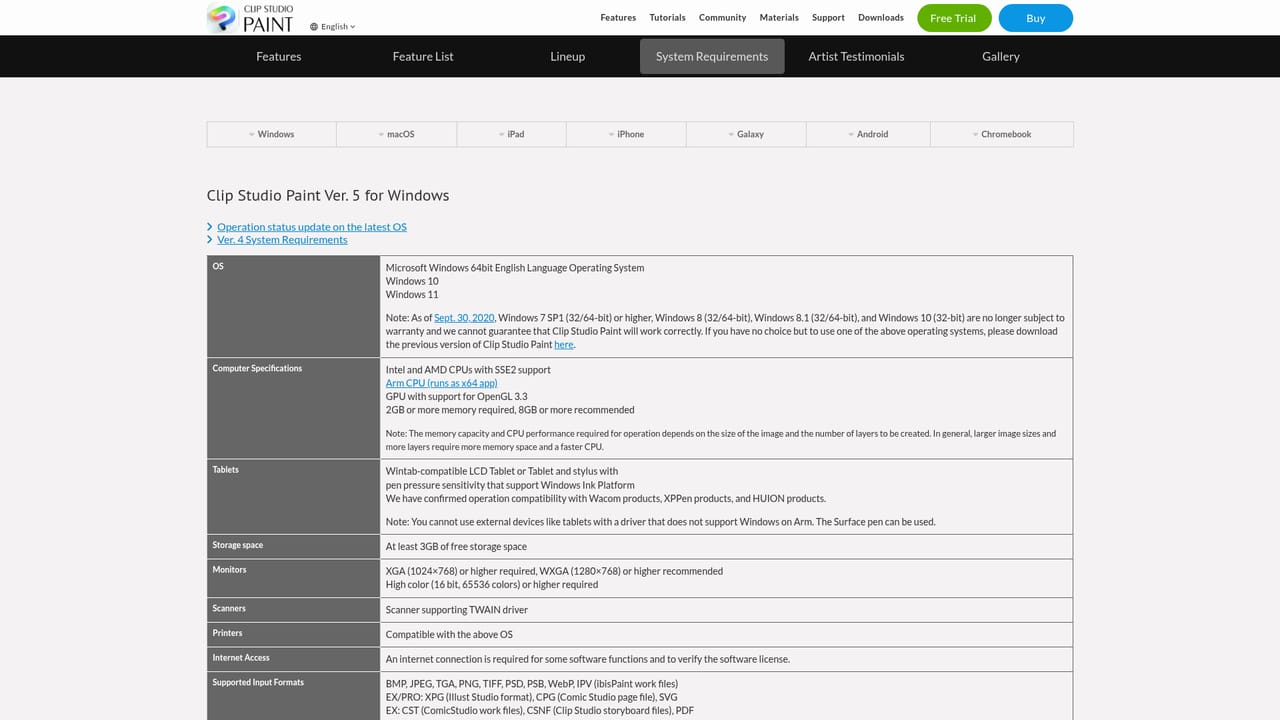The image size is (1280, 720).
Task: Select the Lineup tab
Action: click(x=567, y=56)
